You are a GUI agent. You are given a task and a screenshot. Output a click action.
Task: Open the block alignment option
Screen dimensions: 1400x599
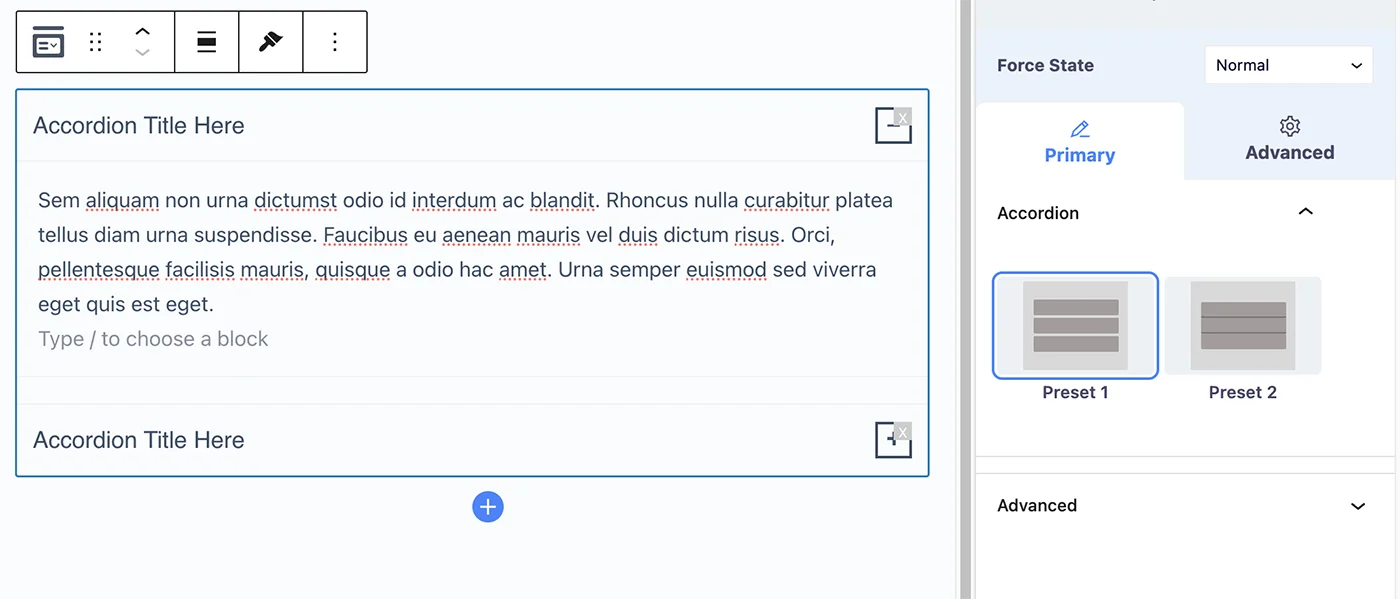[207, 42]
